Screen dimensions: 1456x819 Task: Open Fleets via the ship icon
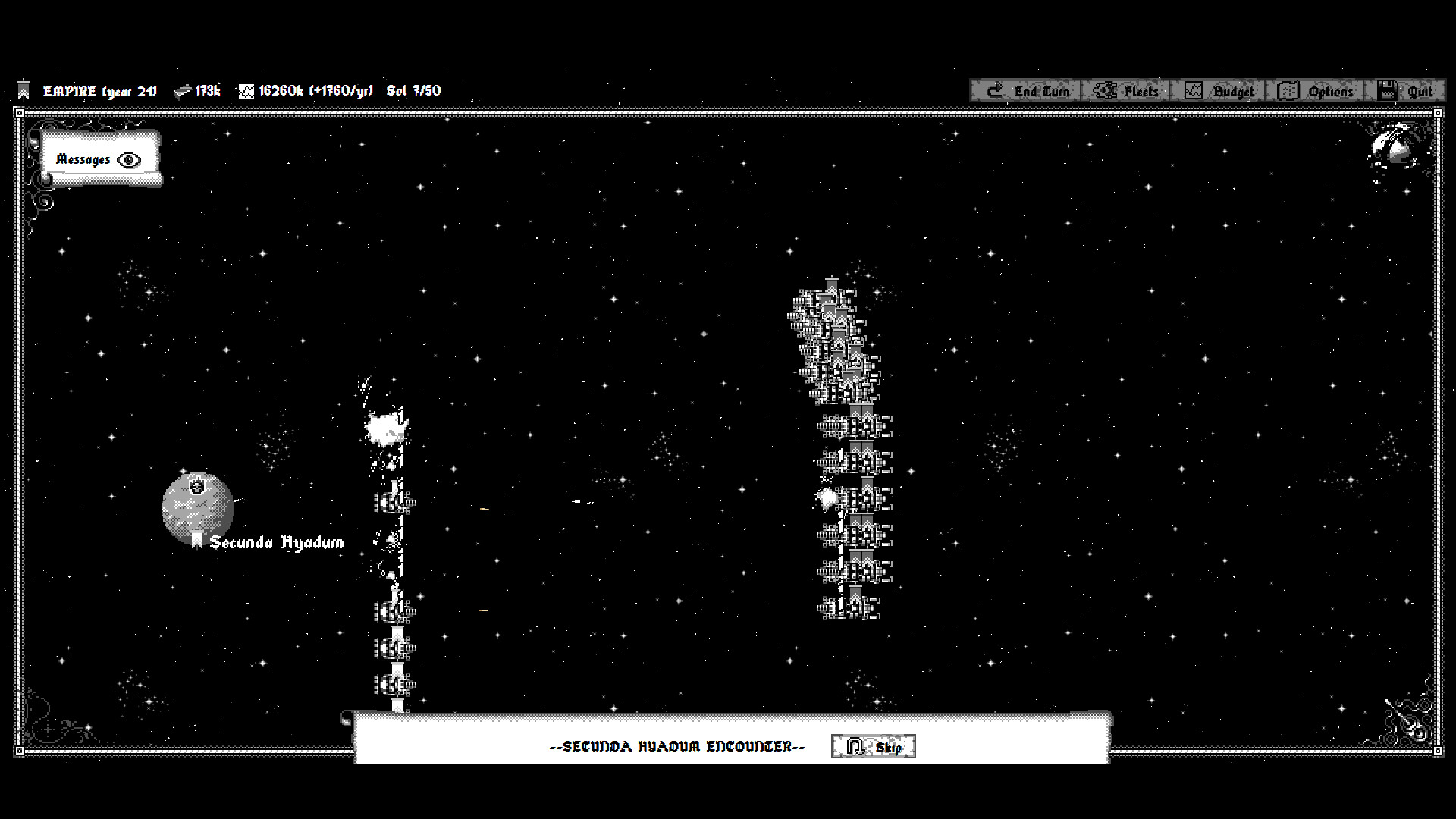[x=1103, y=89]
